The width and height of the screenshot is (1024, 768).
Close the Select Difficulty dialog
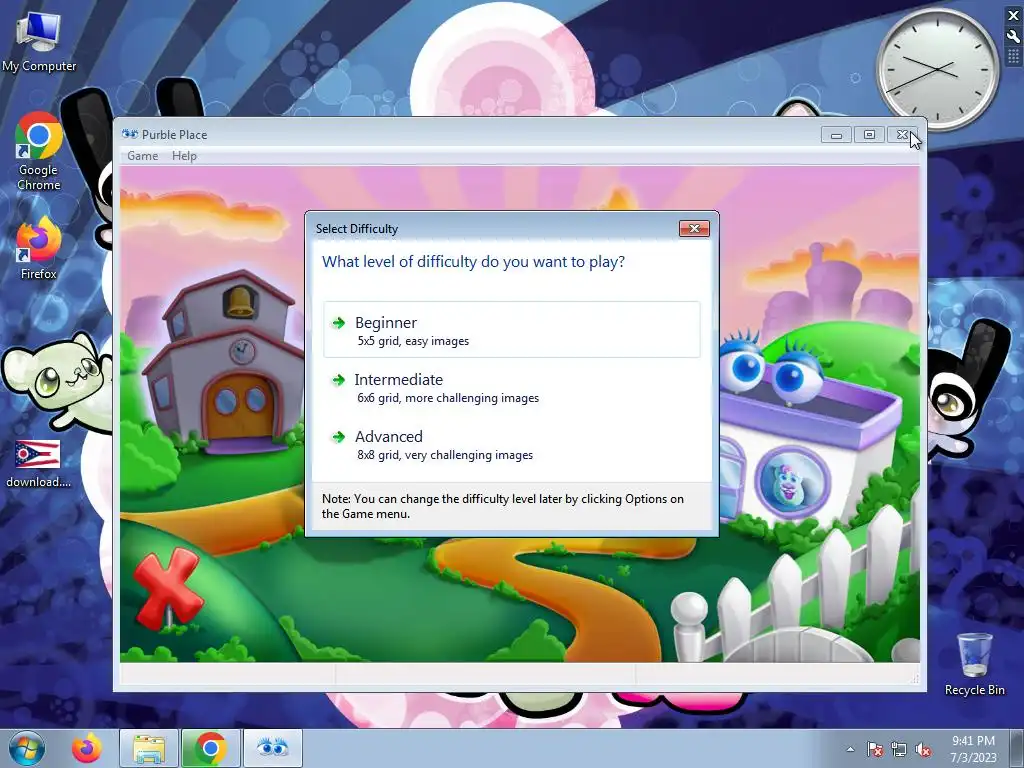694,228
